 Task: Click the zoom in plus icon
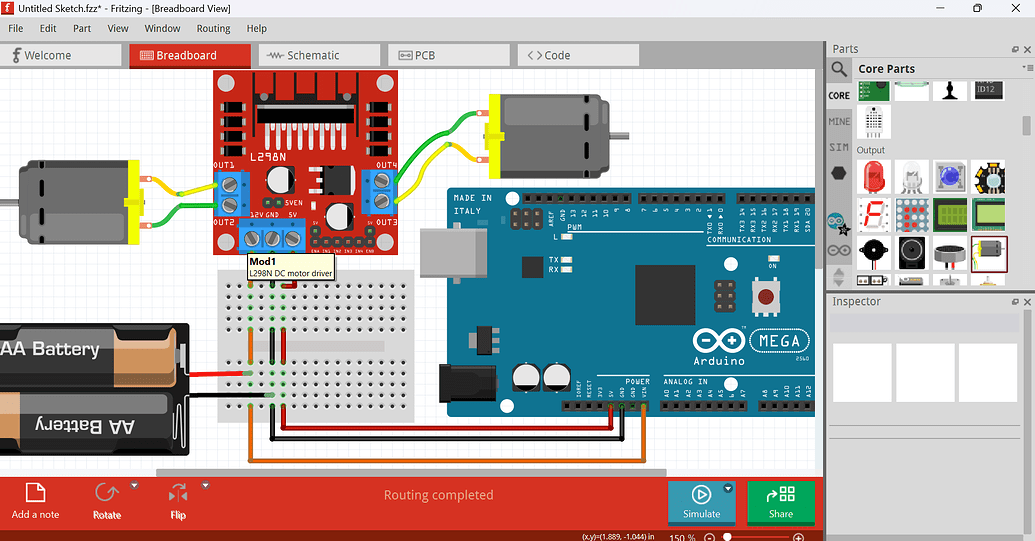[799, 537]
